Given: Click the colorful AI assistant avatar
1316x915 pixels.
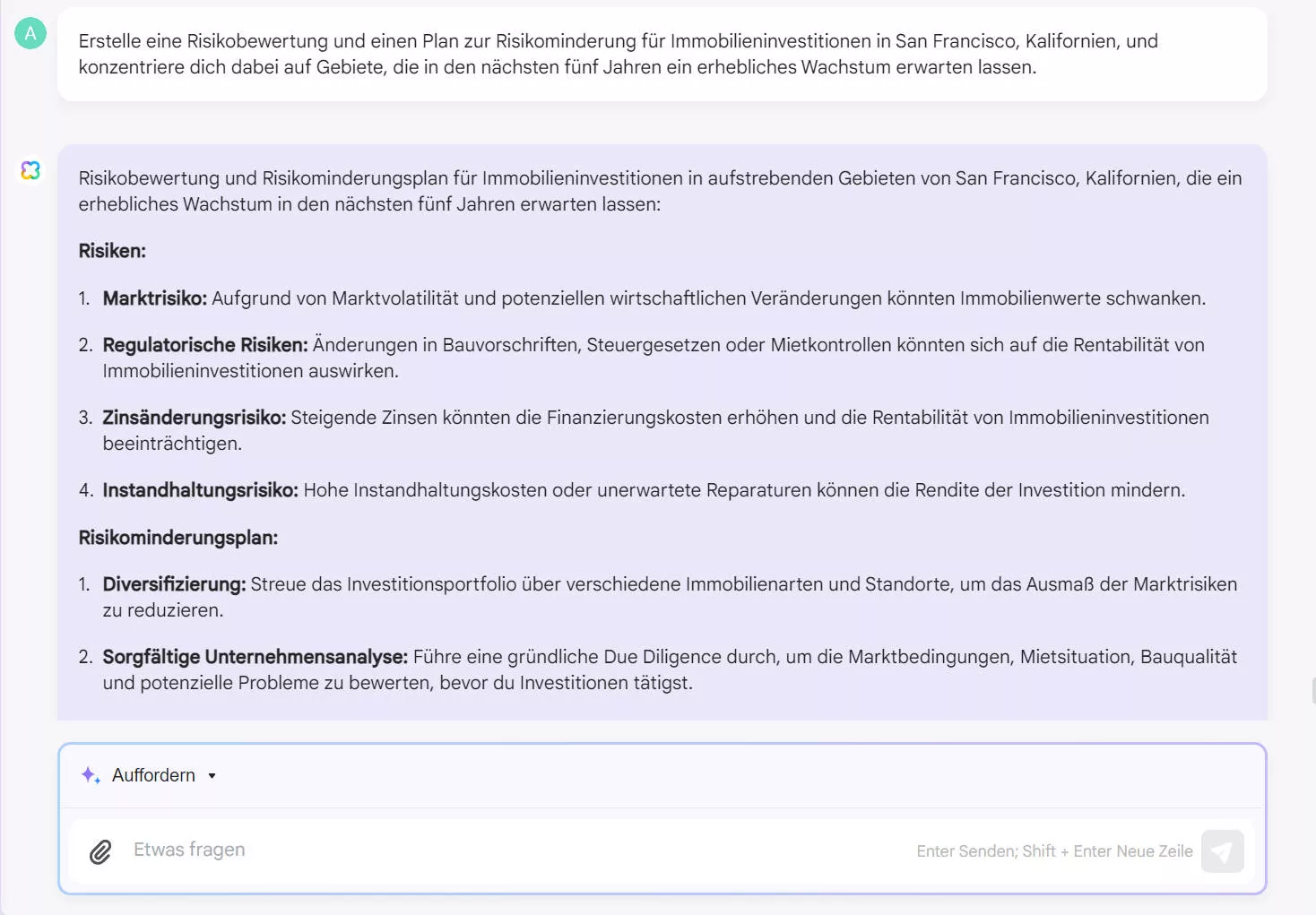Looking at the screenshot, I should click(x=30, y=170).
